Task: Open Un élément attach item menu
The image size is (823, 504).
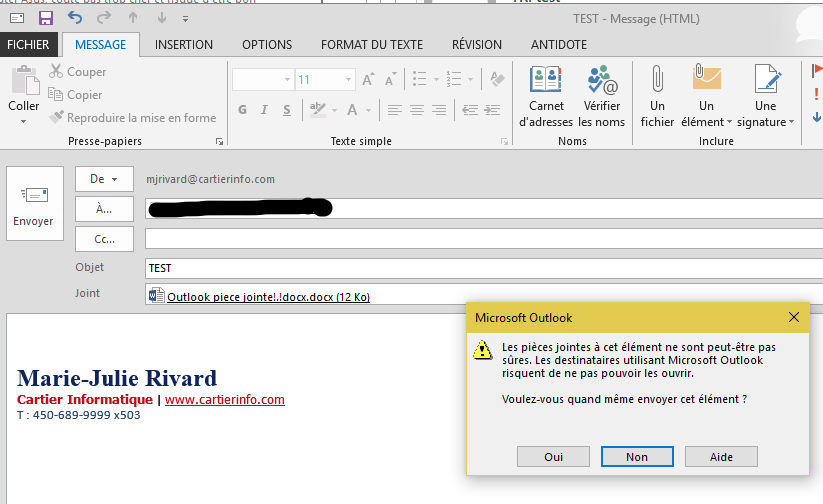Action: 706,97
